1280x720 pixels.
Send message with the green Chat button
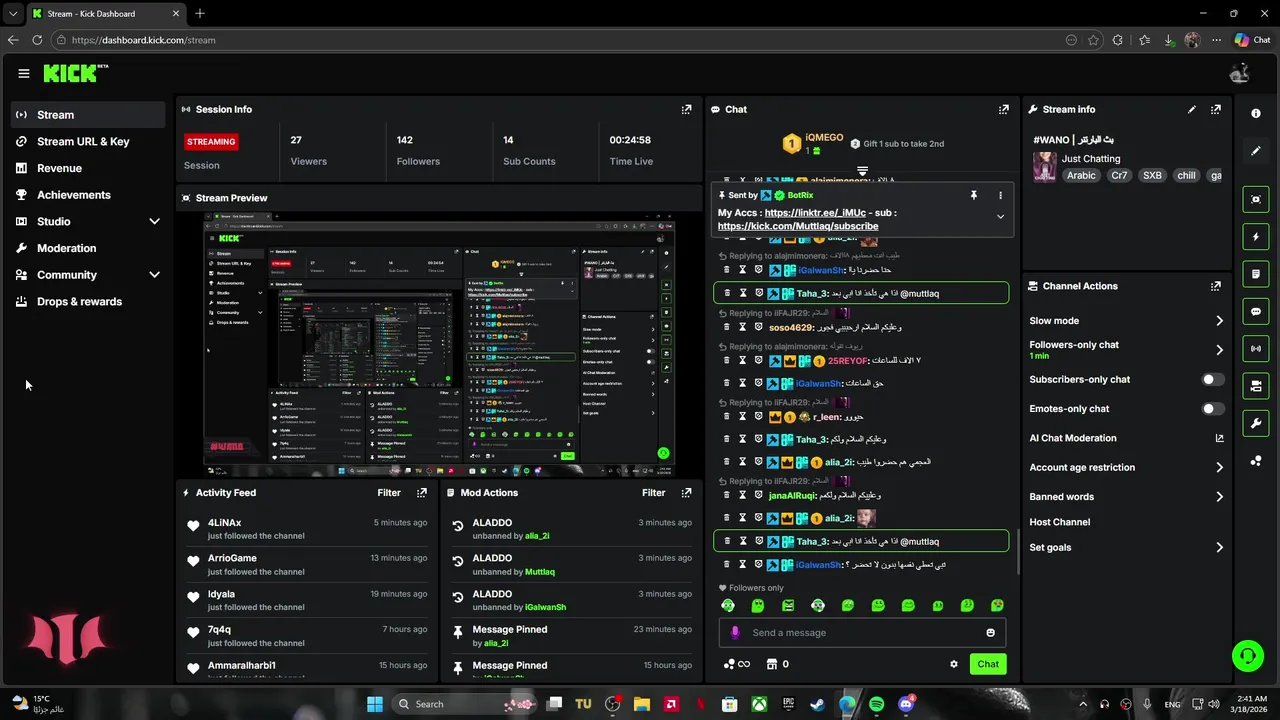(x=988, y=664)
